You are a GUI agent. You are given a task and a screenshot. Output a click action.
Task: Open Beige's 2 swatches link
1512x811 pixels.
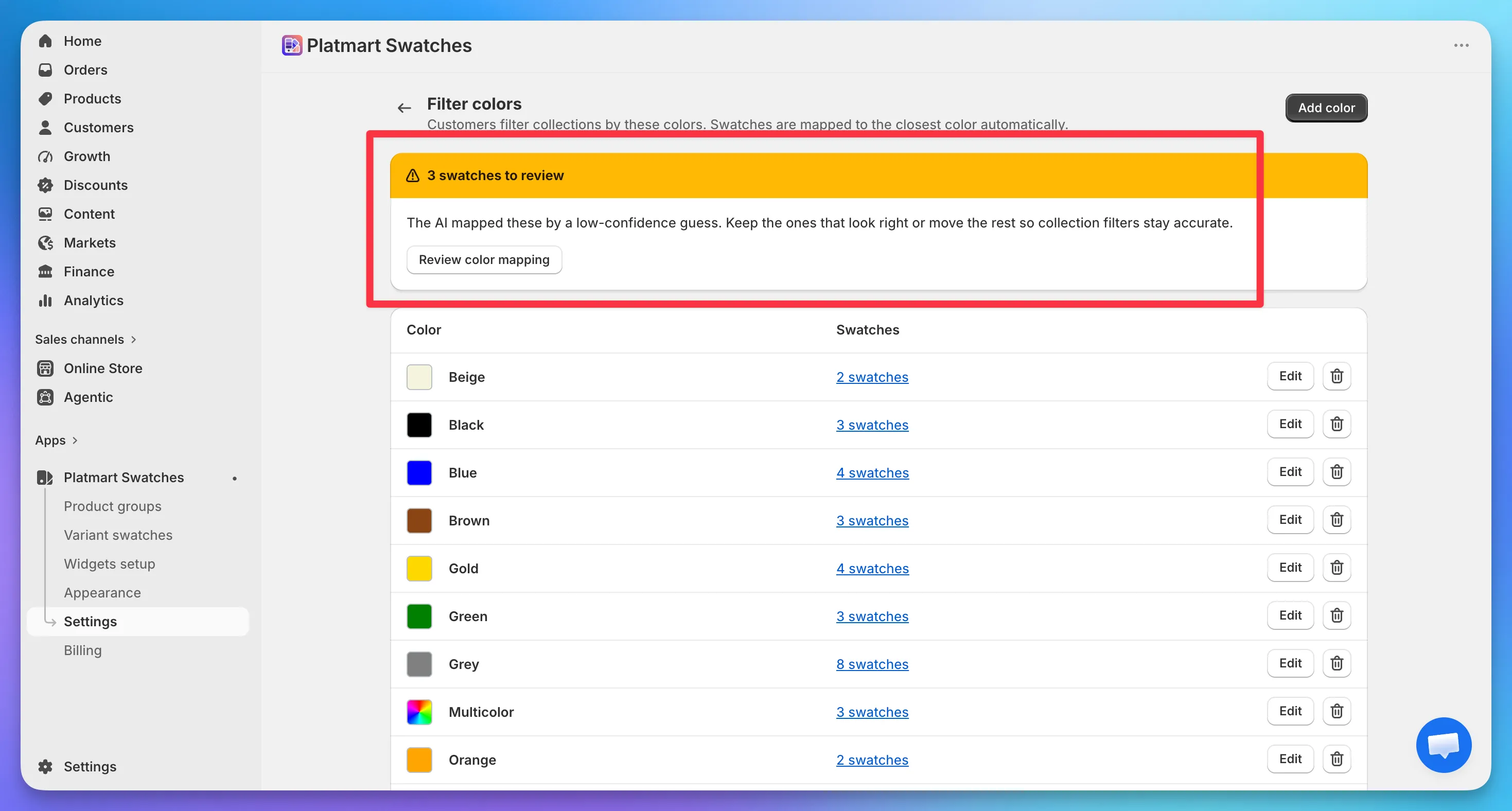coord(872,377)
